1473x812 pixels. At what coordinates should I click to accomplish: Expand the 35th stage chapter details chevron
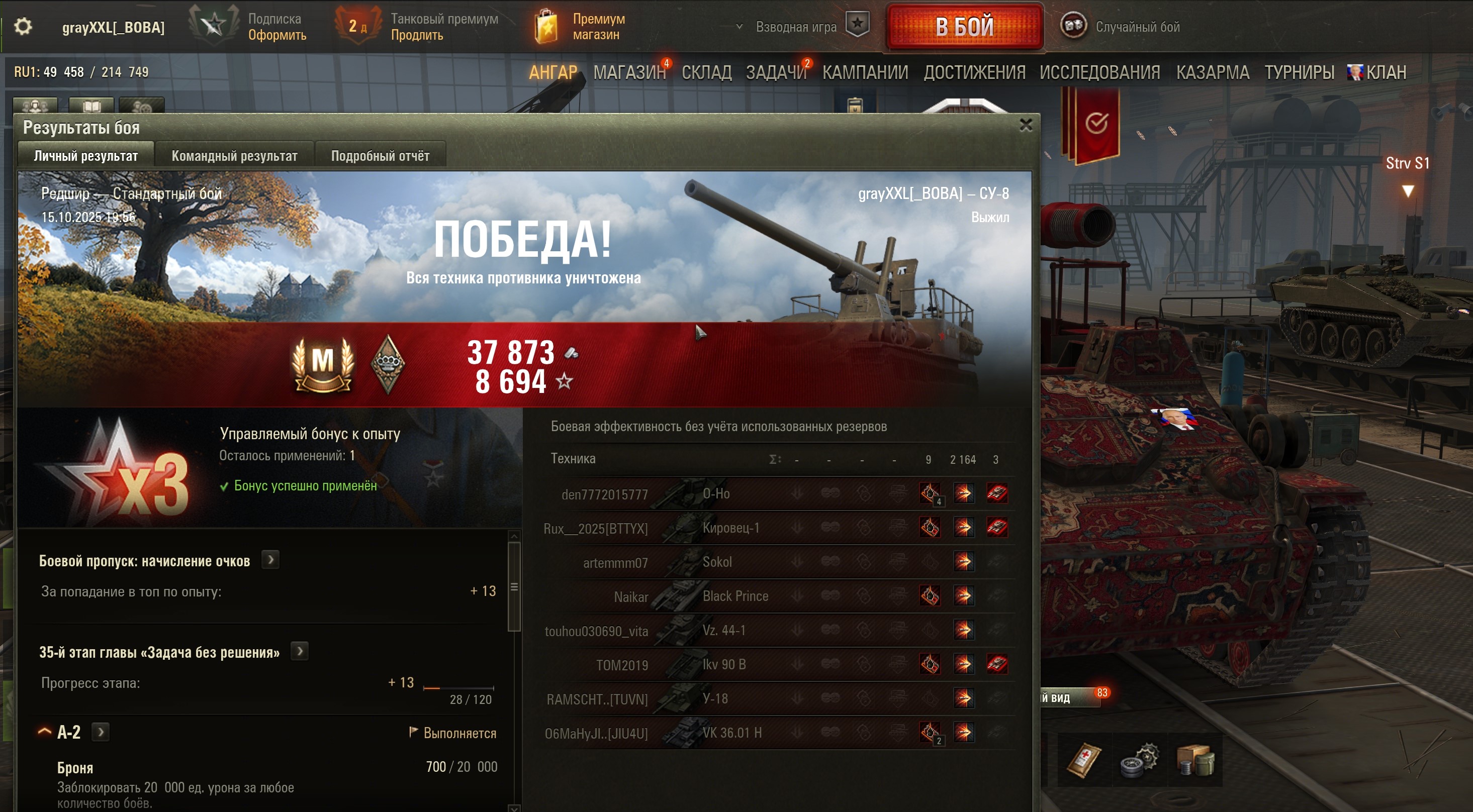pos(300,651)
